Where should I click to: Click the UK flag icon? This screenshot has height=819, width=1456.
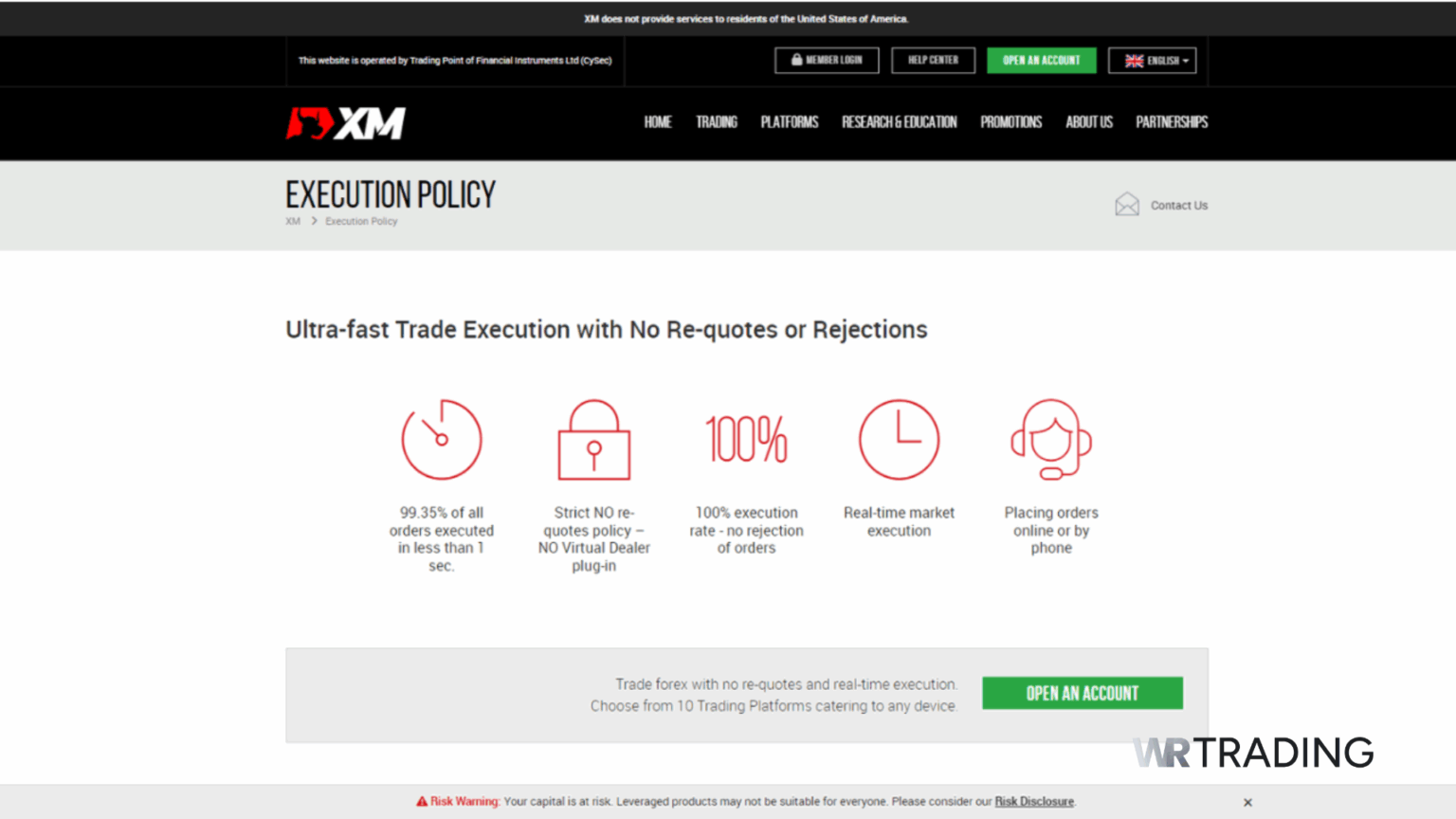pyautogui.click(x=1134, y=61)
